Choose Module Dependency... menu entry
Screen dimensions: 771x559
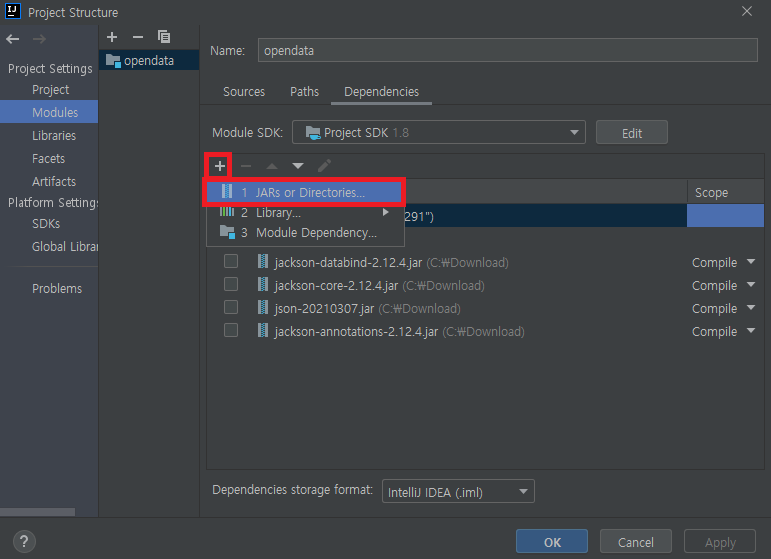[305, 233]
